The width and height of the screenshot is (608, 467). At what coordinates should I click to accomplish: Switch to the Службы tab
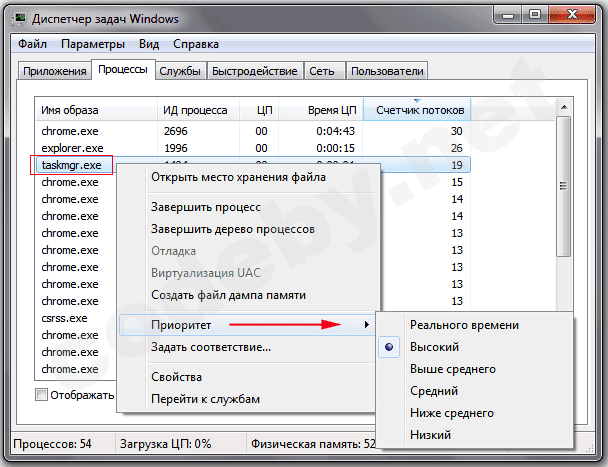180,71
